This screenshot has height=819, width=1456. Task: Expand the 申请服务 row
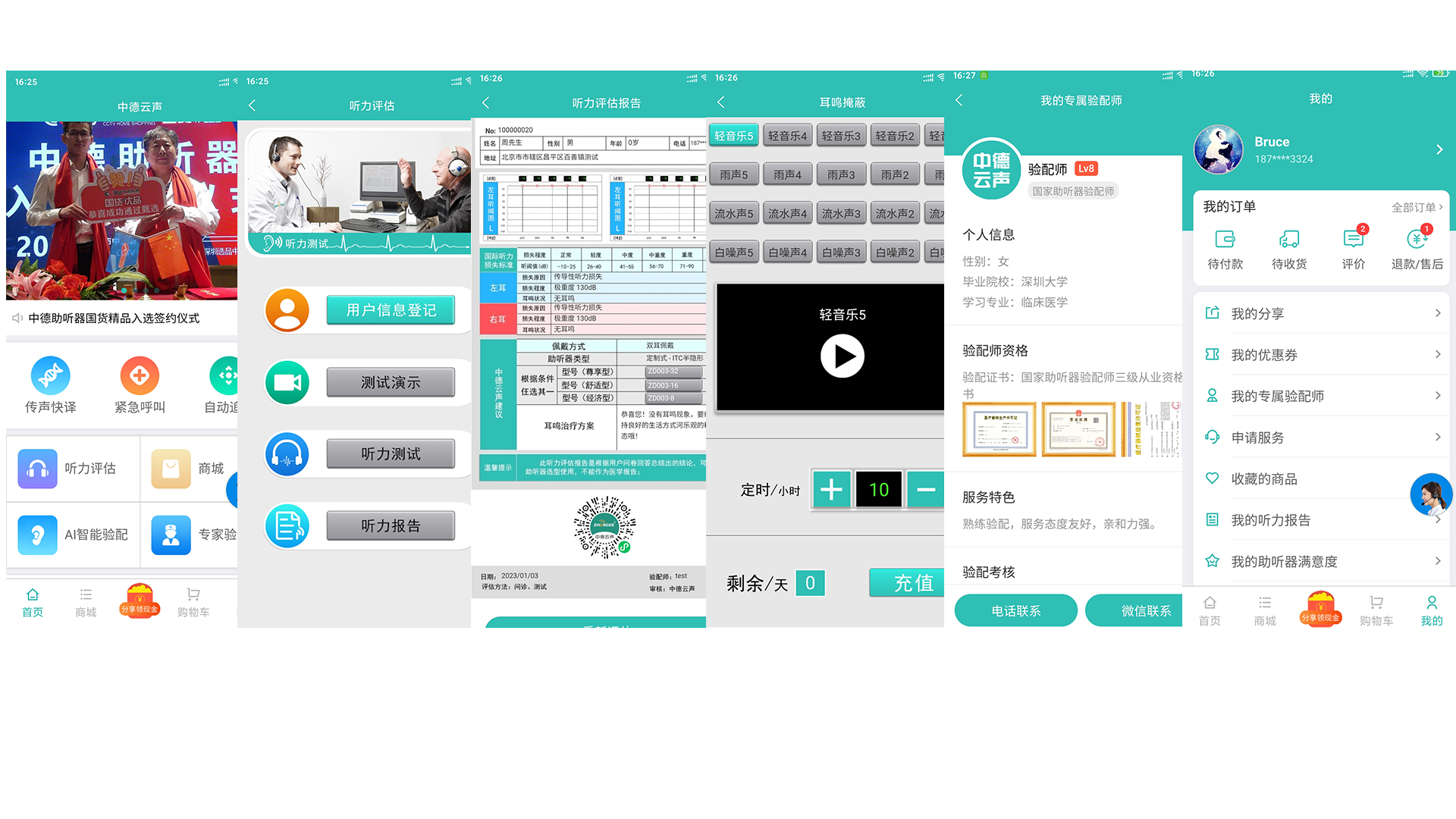pyautogui.click(x=1323, y=438)
